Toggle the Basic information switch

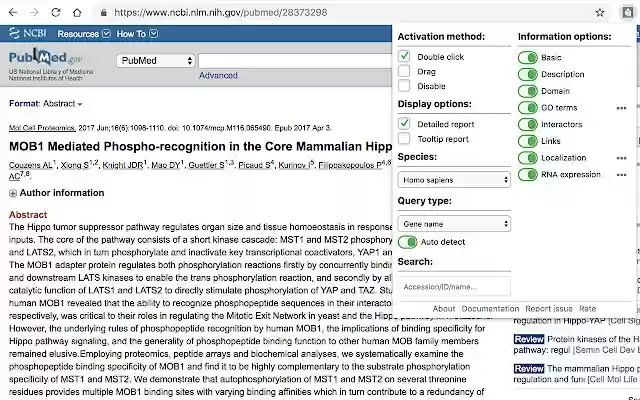[528, 58]
